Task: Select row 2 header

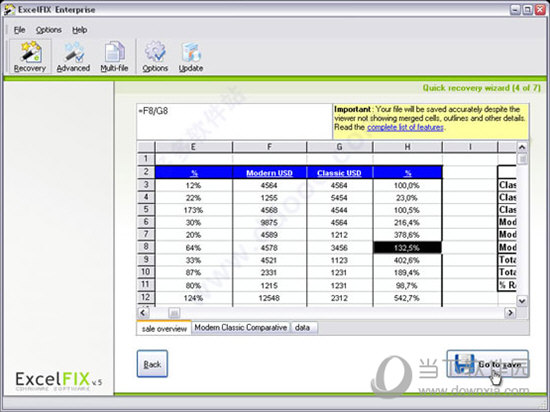Action: click(146, 172)
